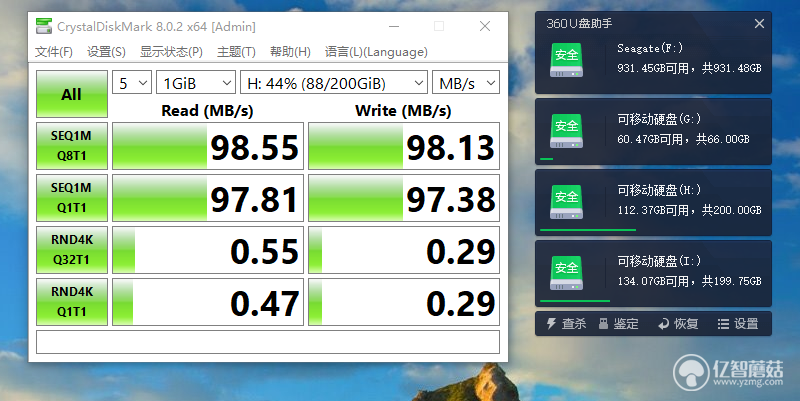Click the 鉴定 label in 360 U盘助手
The image size is (800, 401).
[626, 324]
